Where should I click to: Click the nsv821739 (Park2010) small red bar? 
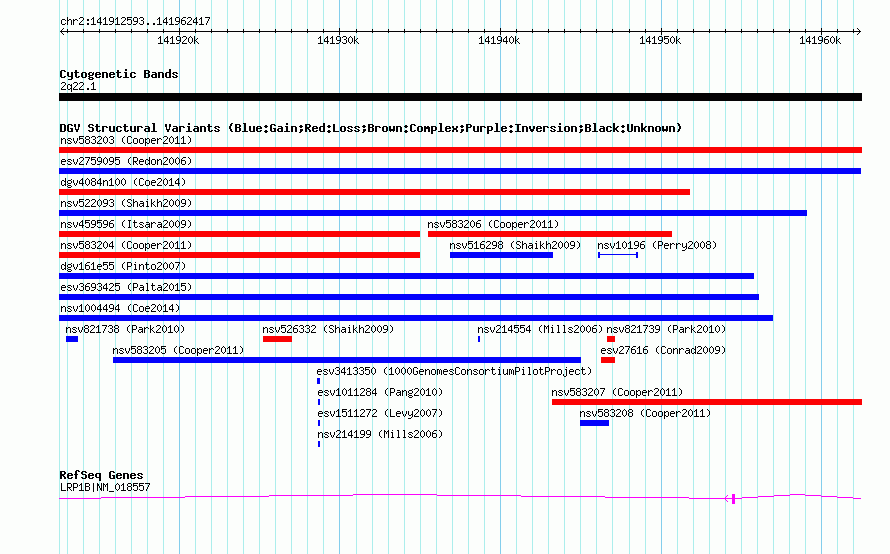coord(611,339)
